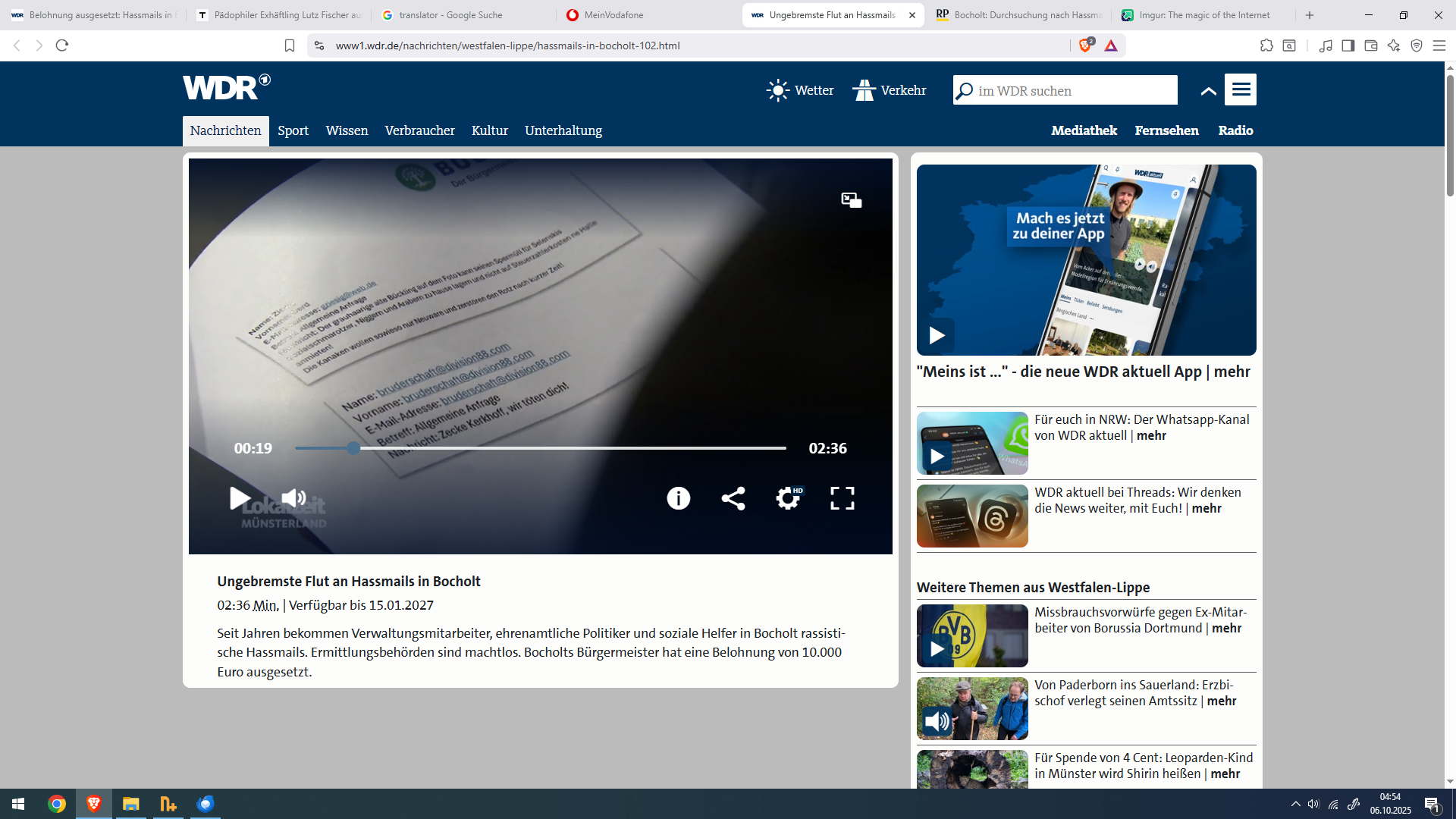Open the Mediathek section
Image resolution: width=1456 pixels, height=819 pixels.
[x=1084, y=130]
